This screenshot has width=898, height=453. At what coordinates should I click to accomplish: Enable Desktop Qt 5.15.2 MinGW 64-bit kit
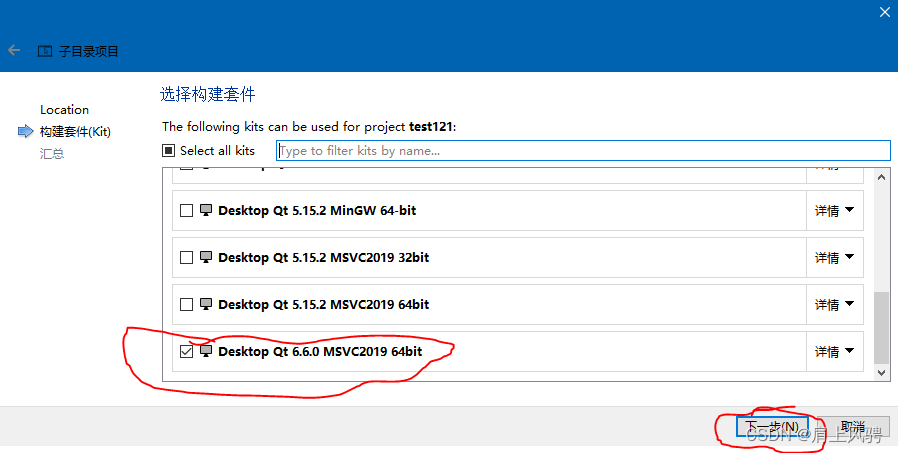tap(187, 211)
